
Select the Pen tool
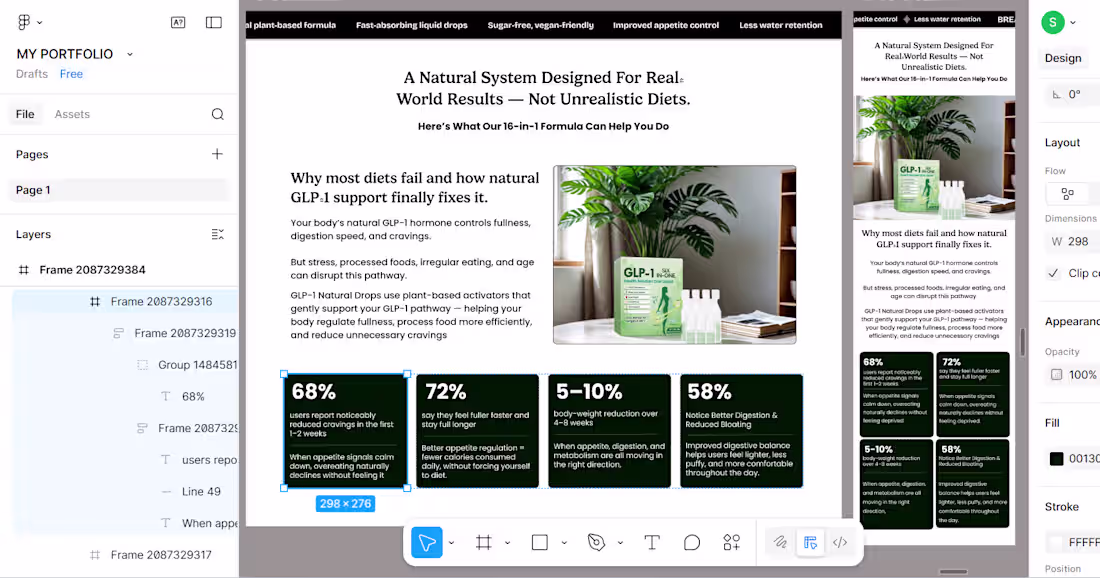(597, 543)
